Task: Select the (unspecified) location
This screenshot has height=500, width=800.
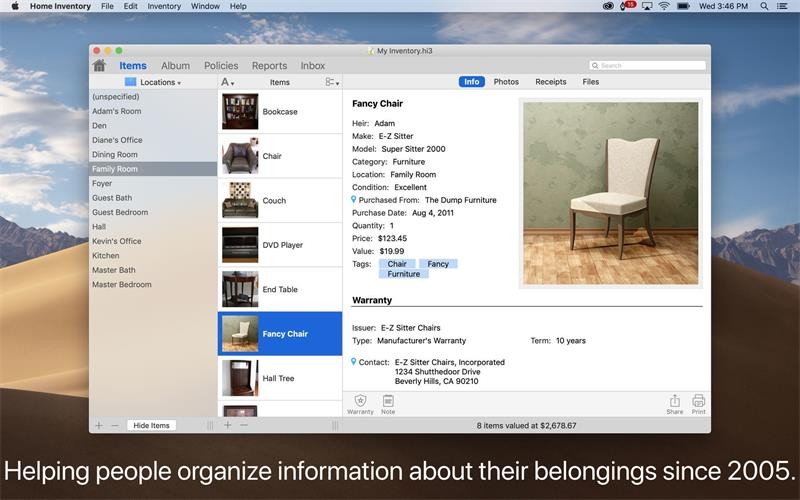Action: tap(153, 96)
